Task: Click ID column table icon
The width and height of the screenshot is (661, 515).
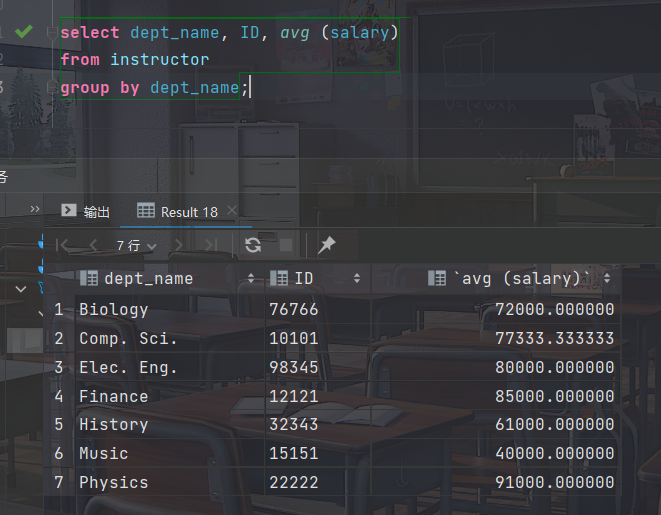Action: click(x=279, y=279)
